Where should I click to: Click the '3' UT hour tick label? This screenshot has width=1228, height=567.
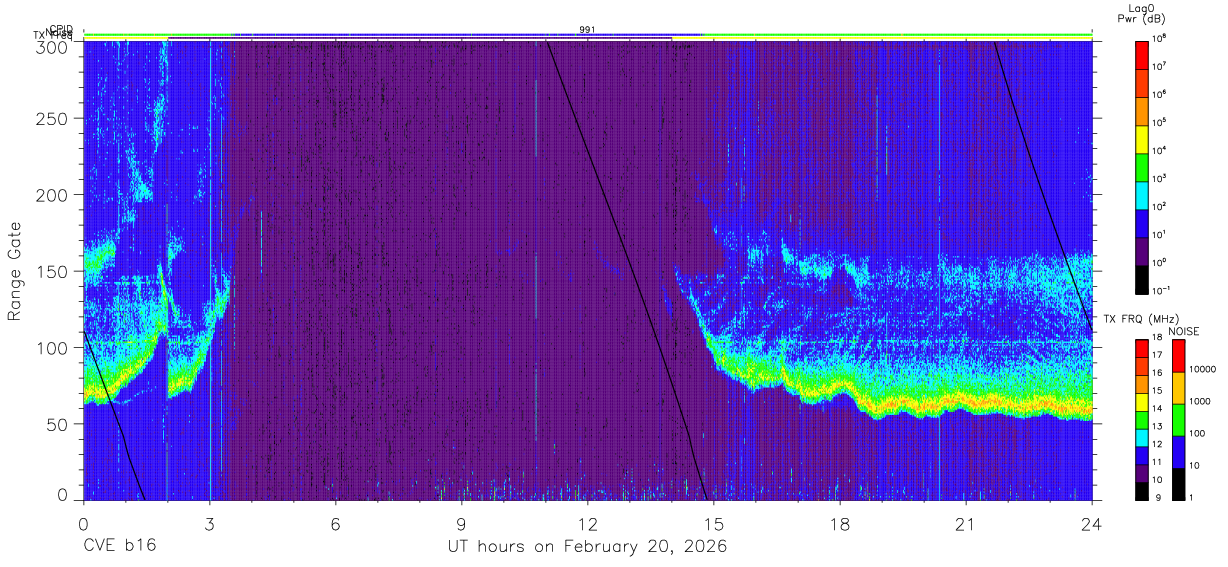[x=209, y=524]
